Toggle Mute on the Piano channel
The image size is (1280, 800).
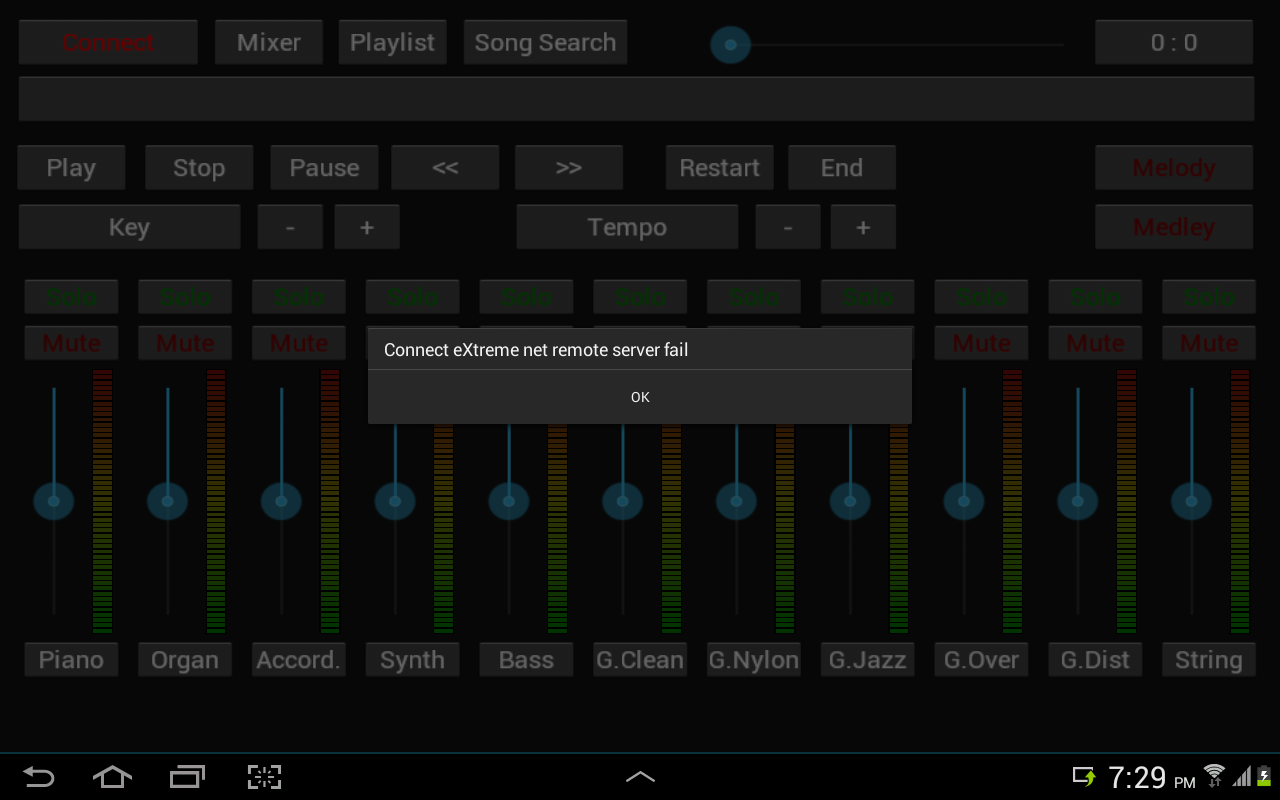(71, 343)
